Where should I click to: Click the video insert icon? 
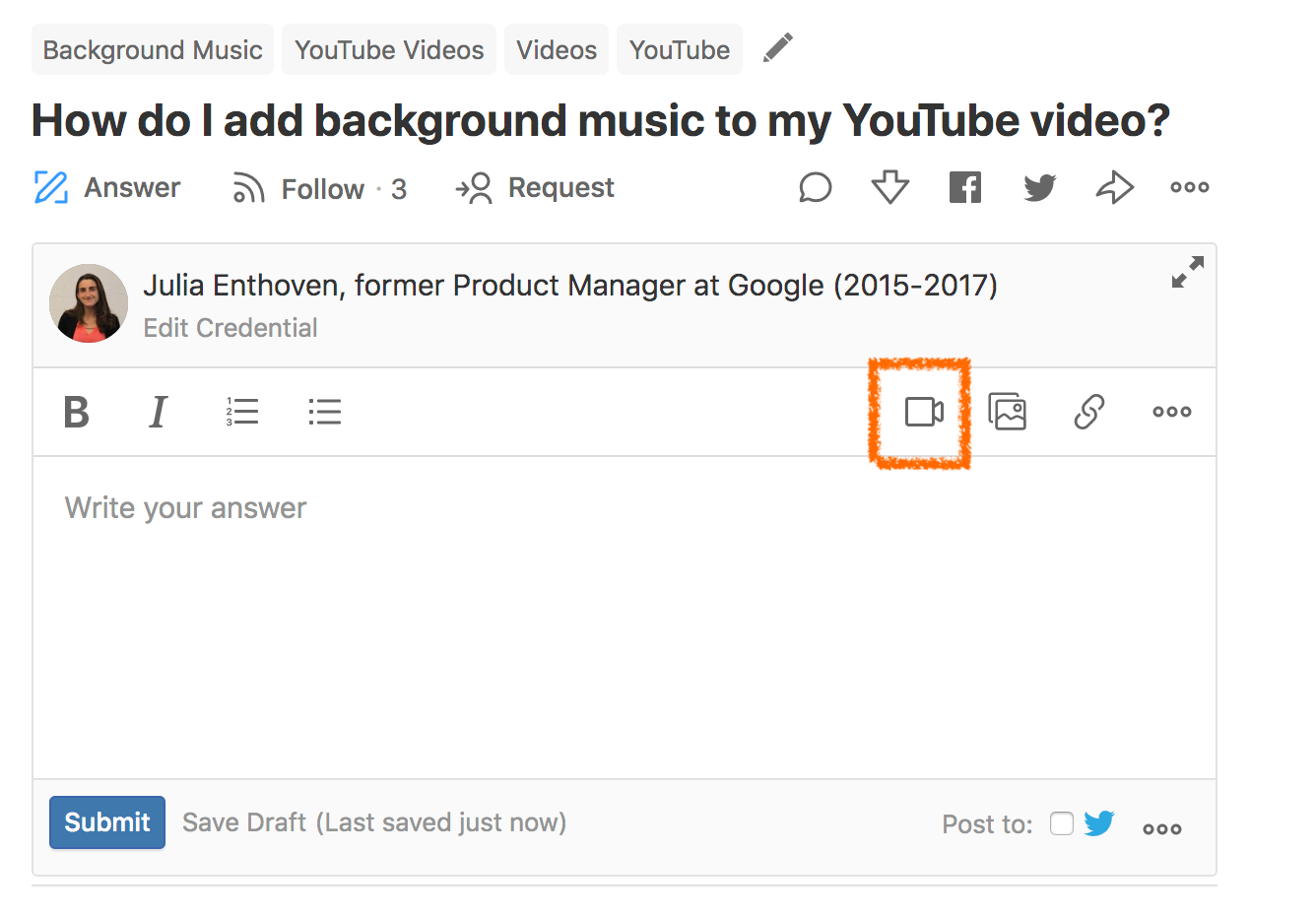pos(923,412)
